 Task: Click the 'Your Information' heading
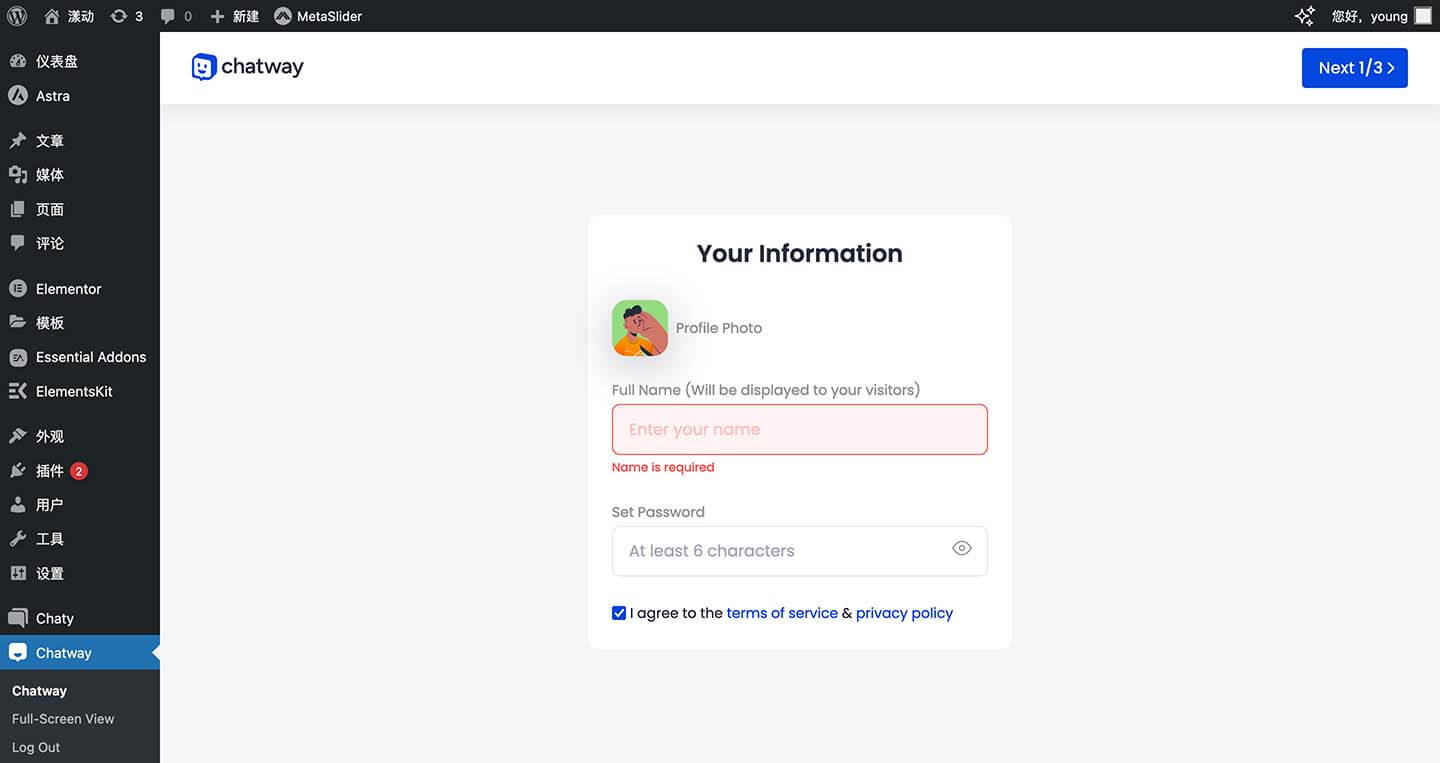[x=800, y=253]
